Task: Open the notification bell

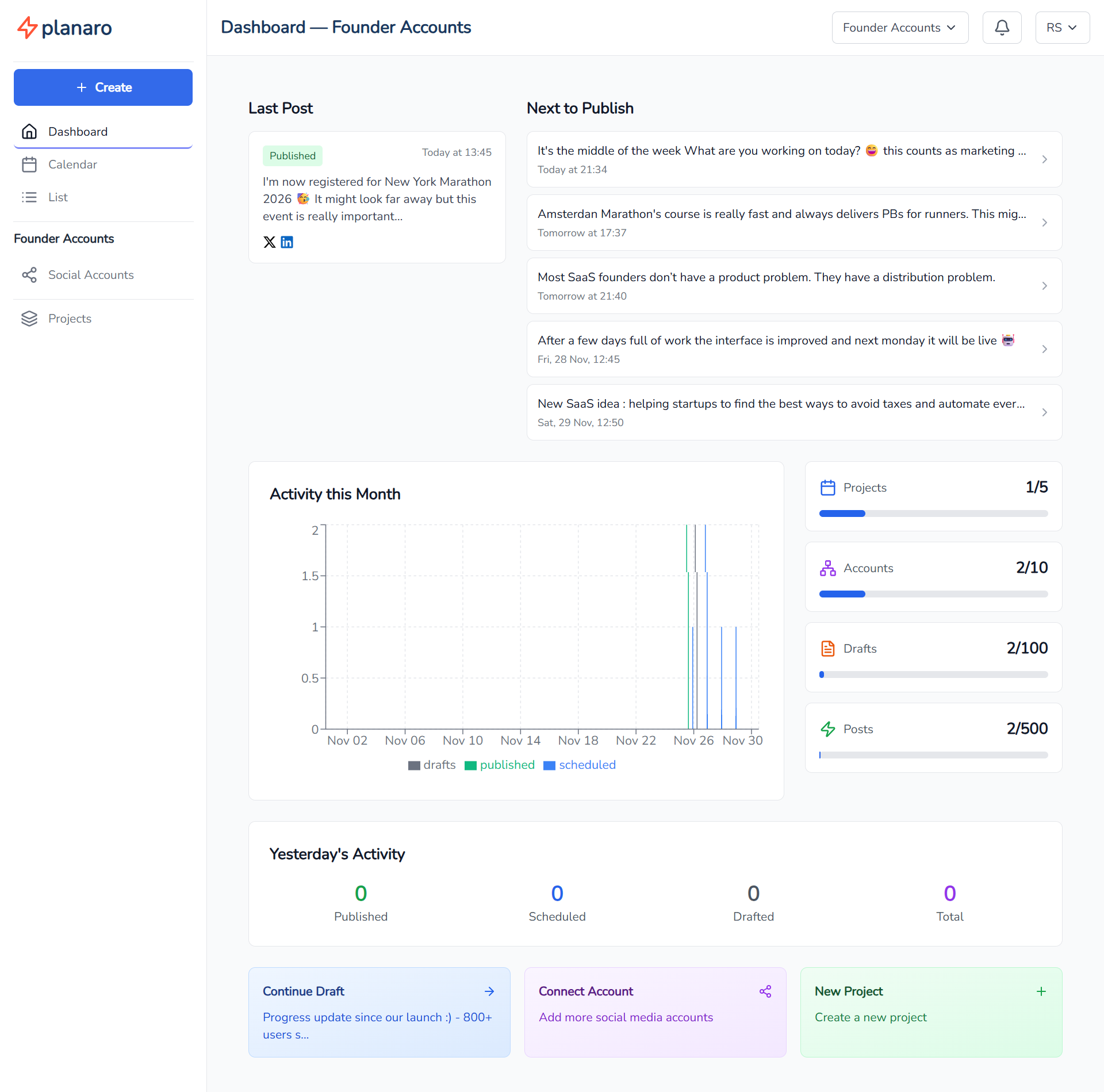Action: (x=1002, y=27)
